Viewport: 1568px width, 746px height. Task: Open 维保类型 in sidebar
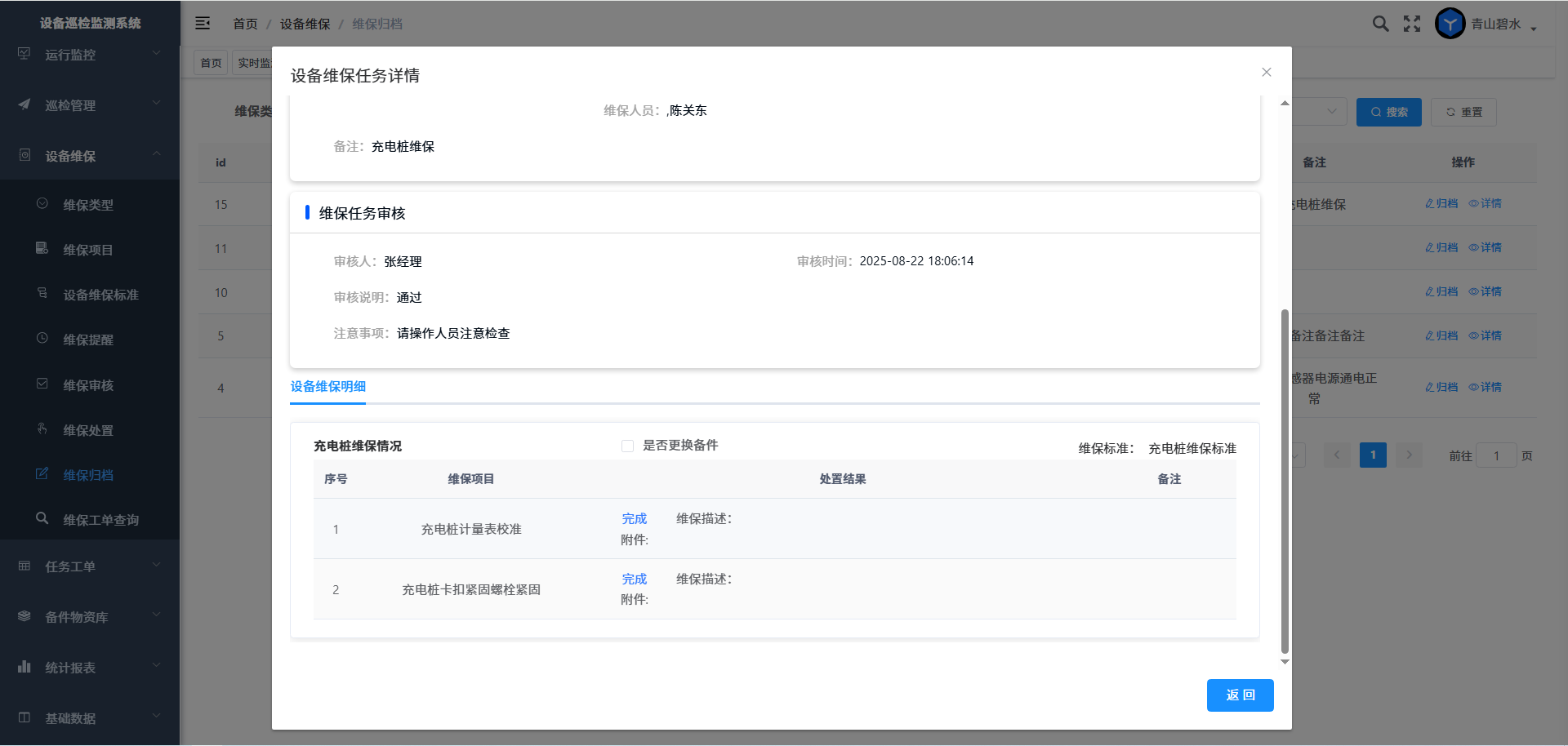88,205
